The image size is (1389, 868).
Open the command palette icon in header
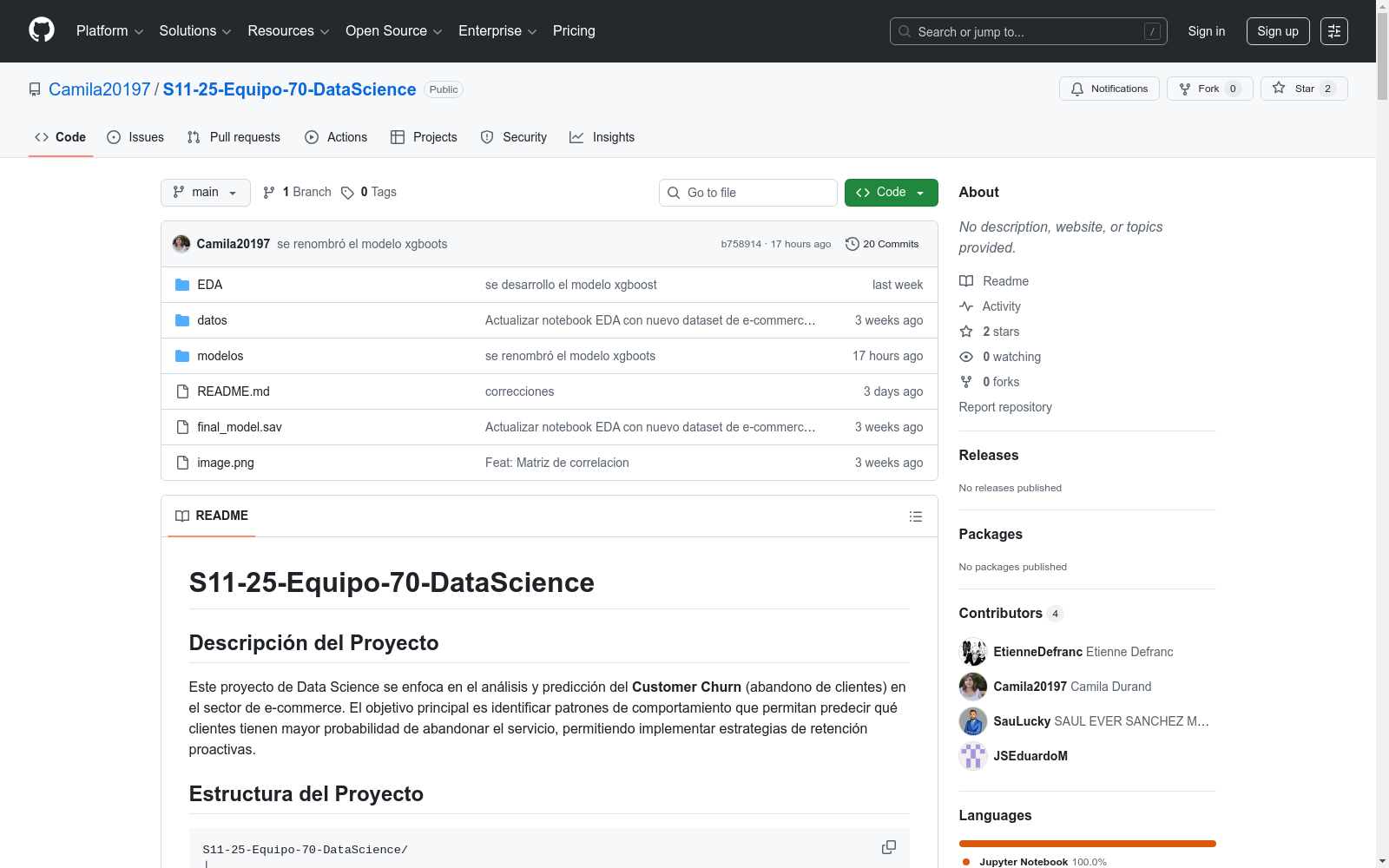[x=1334, y=31]
